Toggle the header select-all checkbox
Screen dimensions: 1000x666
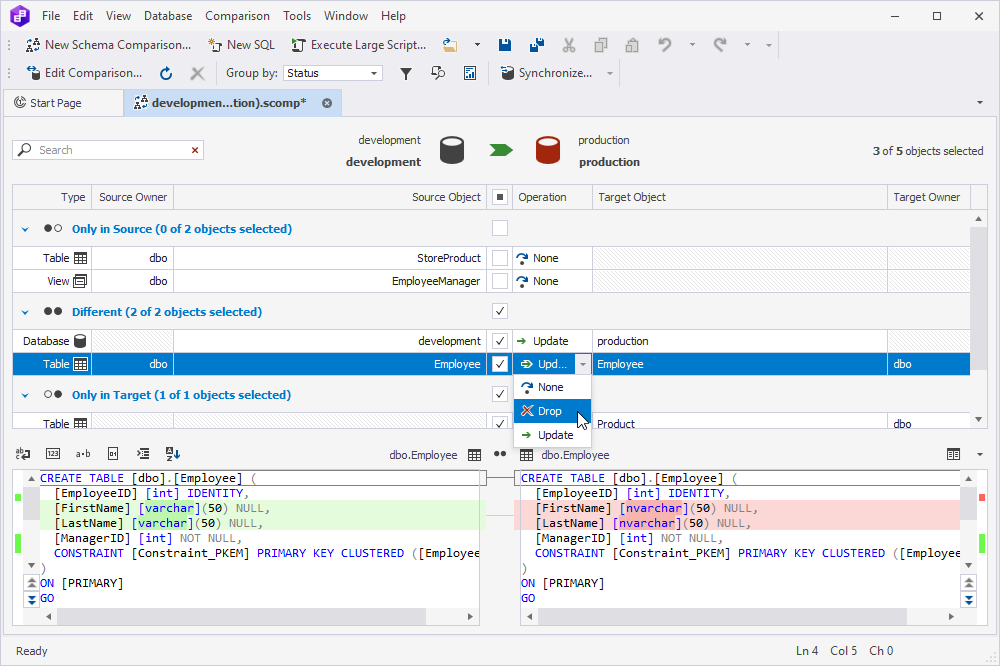[x=500, y=197]
